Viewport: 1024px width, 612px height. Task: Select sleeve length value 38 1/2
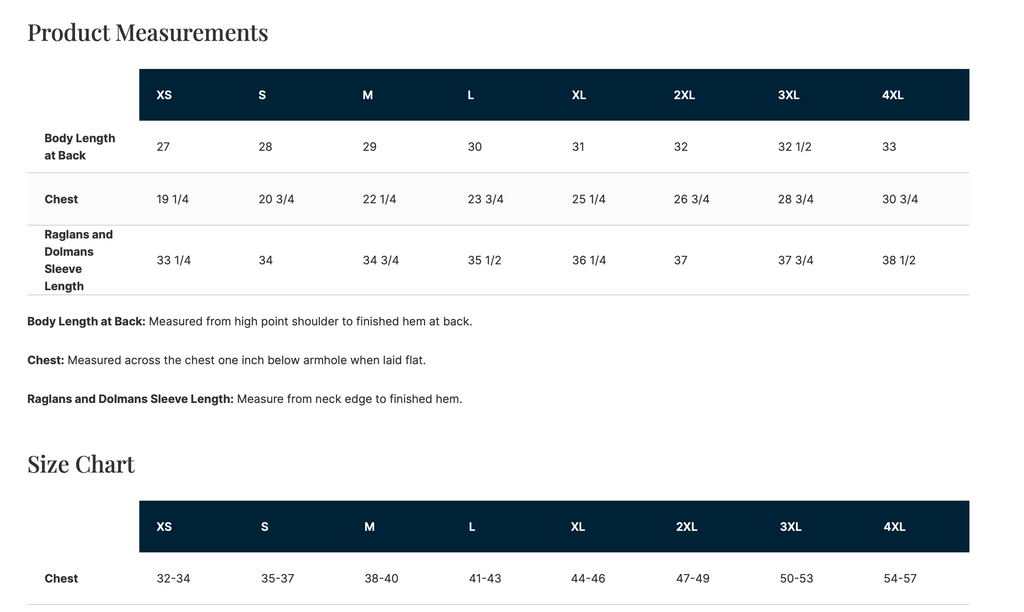coord(899,261)
